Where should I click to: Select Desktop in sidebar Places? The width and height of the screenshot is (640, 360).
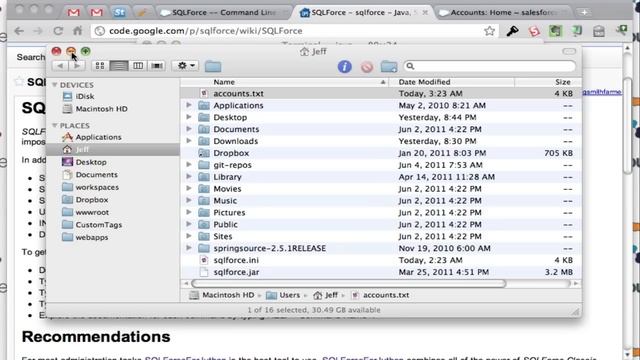[x=91, y=162]
